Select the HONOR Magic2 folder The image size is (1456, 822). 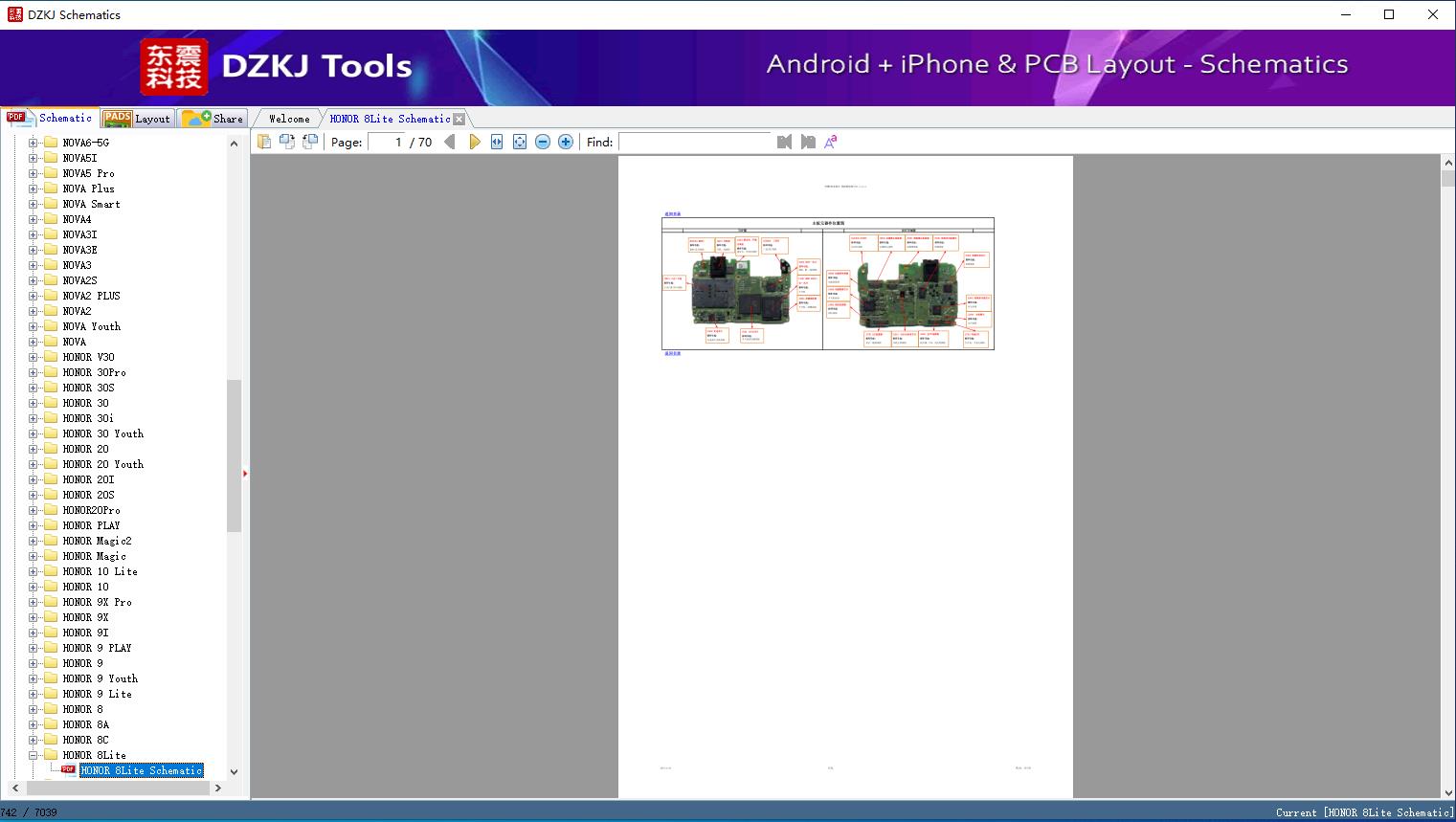[97, 541]
